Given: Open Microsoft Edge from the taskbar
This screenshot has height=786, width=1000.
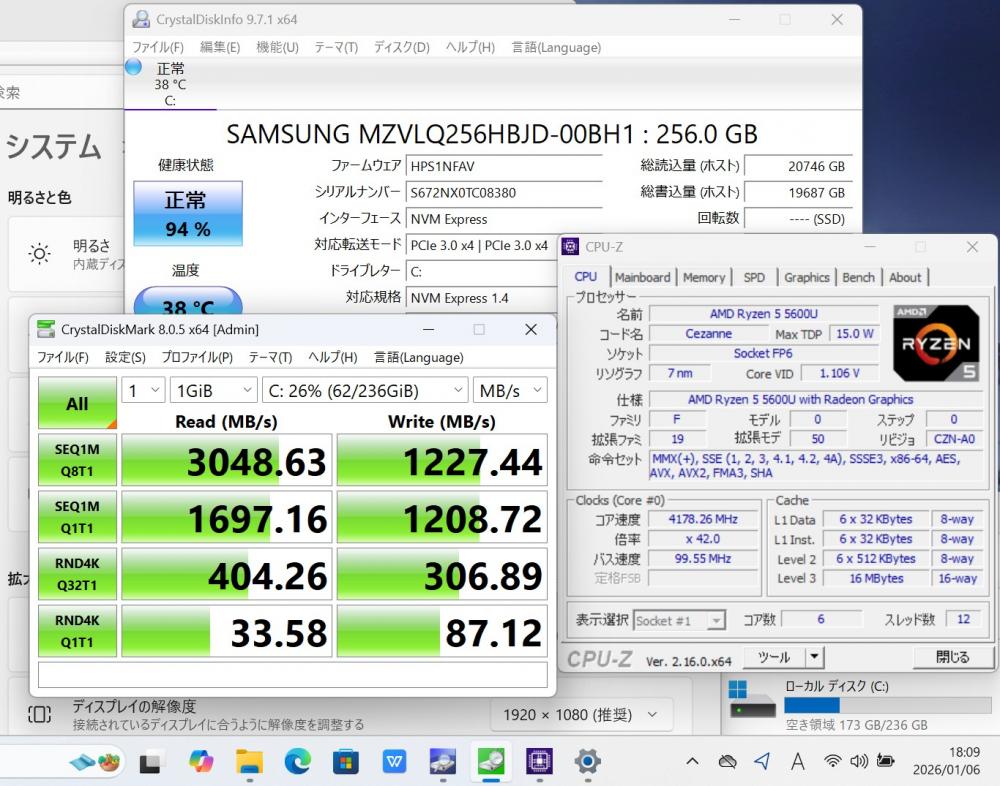Looking at the screenshot, I should tap(297, 762).
